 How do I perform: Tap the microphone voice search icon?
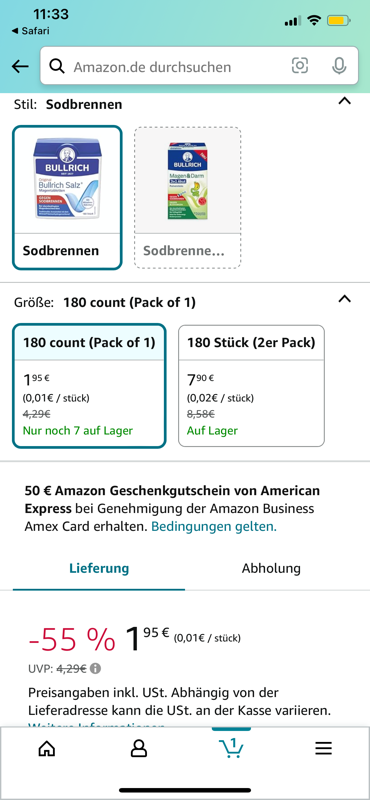(x=339, y=66)
